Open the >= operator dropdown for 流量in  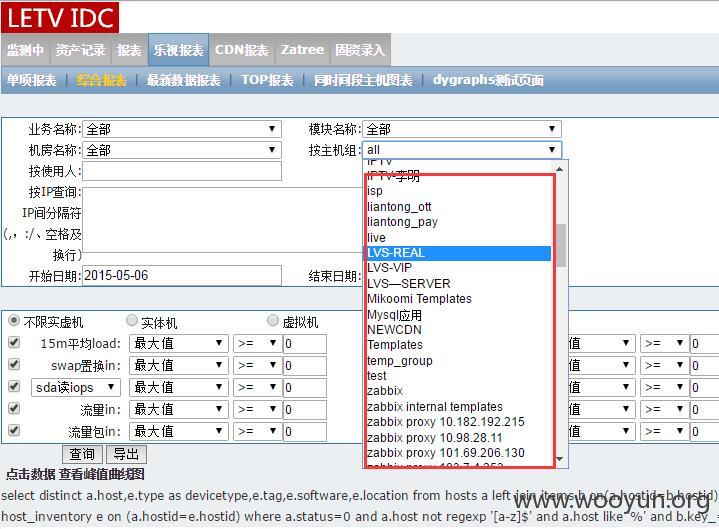(257, 409)
